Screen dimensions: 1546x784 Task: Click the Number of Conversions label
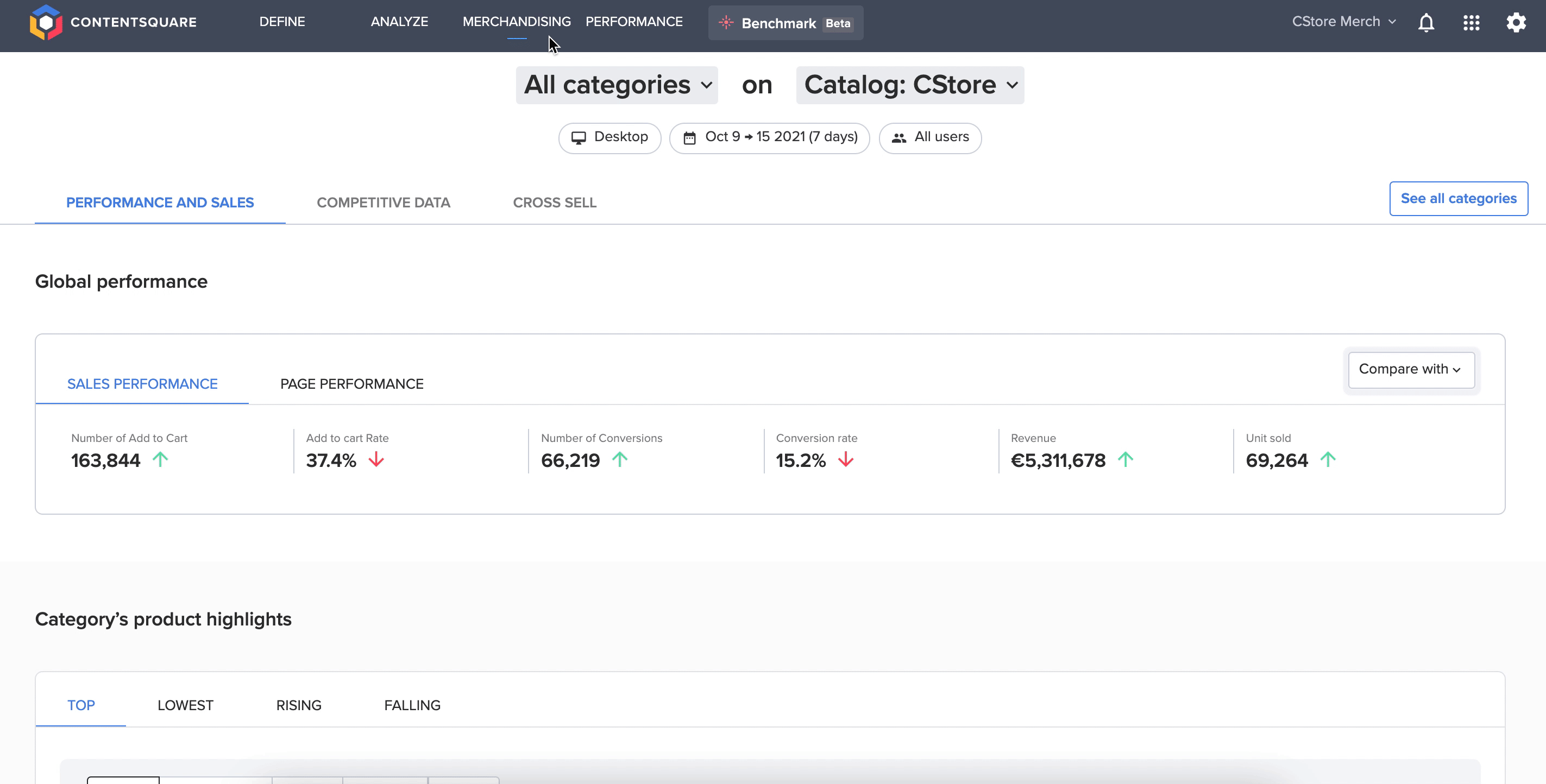(602, 438)
